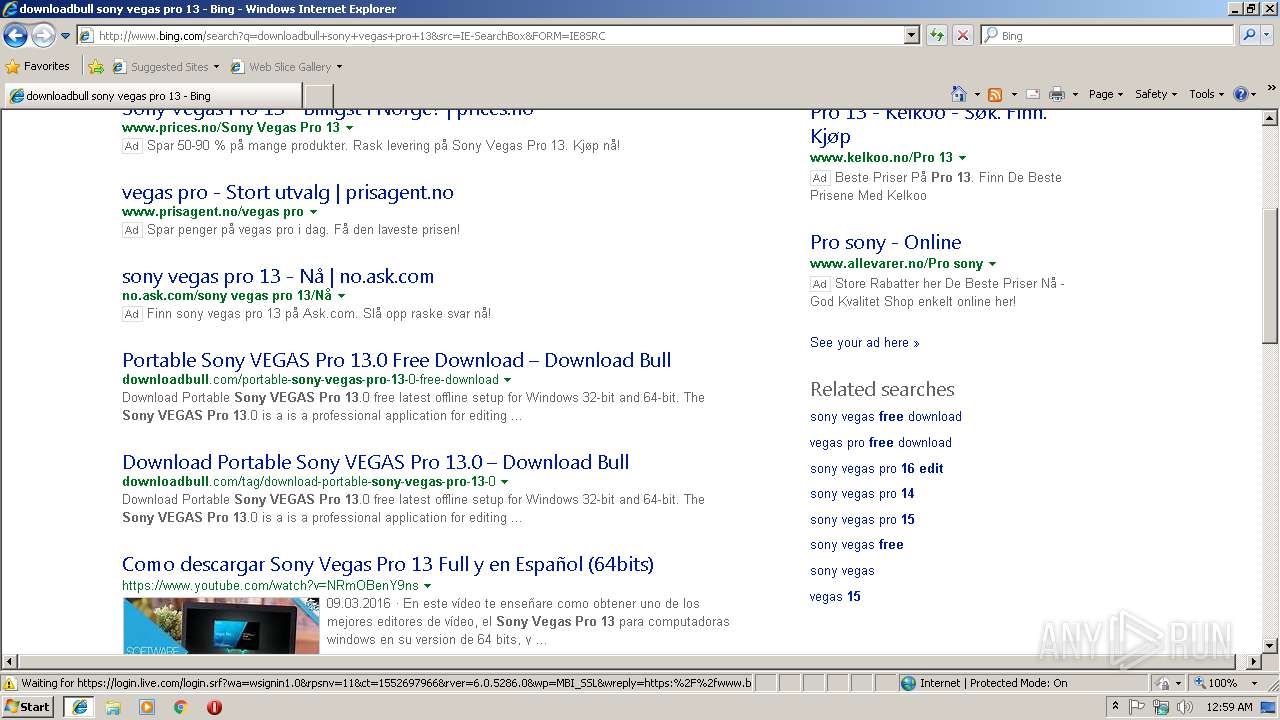Open the Como descargar Sony Vegas Pro 13 result

click(x=387, y=564)
